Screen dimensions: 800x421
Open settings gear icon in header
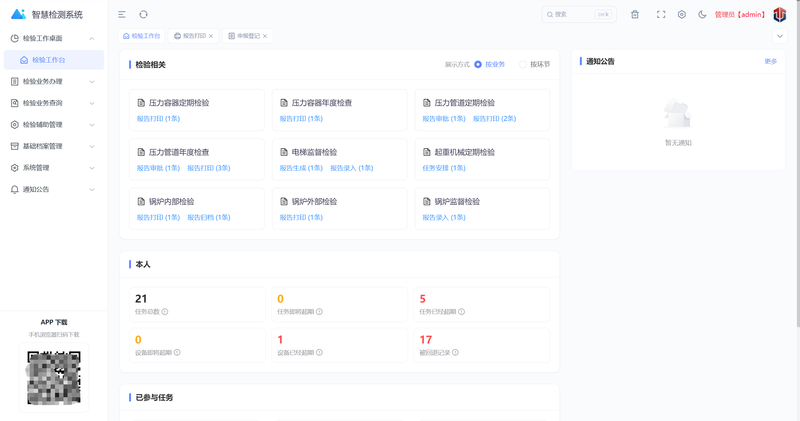[682, 14]
